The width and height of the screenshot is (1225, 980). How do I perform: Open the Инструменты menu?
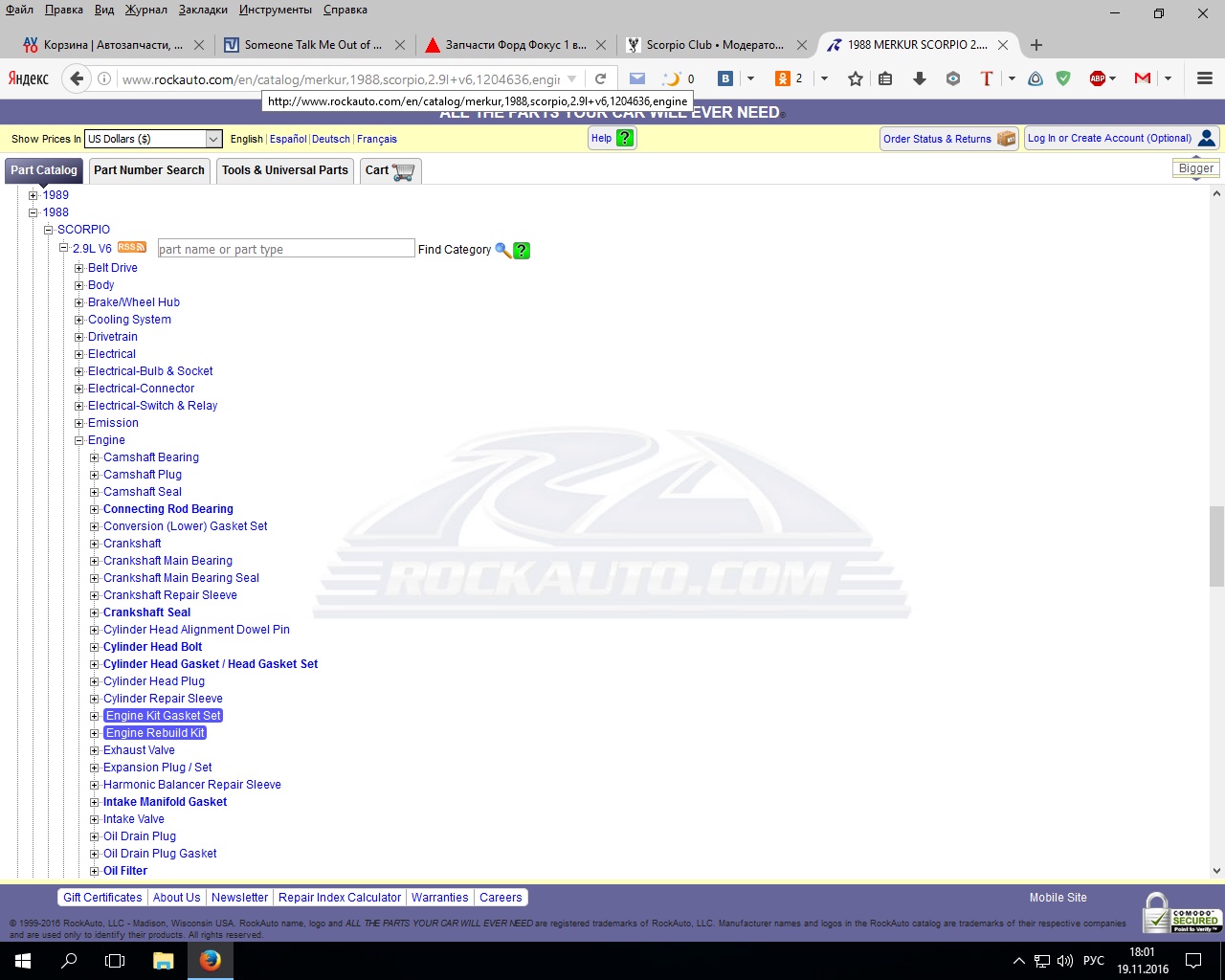pyautogui.click(x=276, y=10)
